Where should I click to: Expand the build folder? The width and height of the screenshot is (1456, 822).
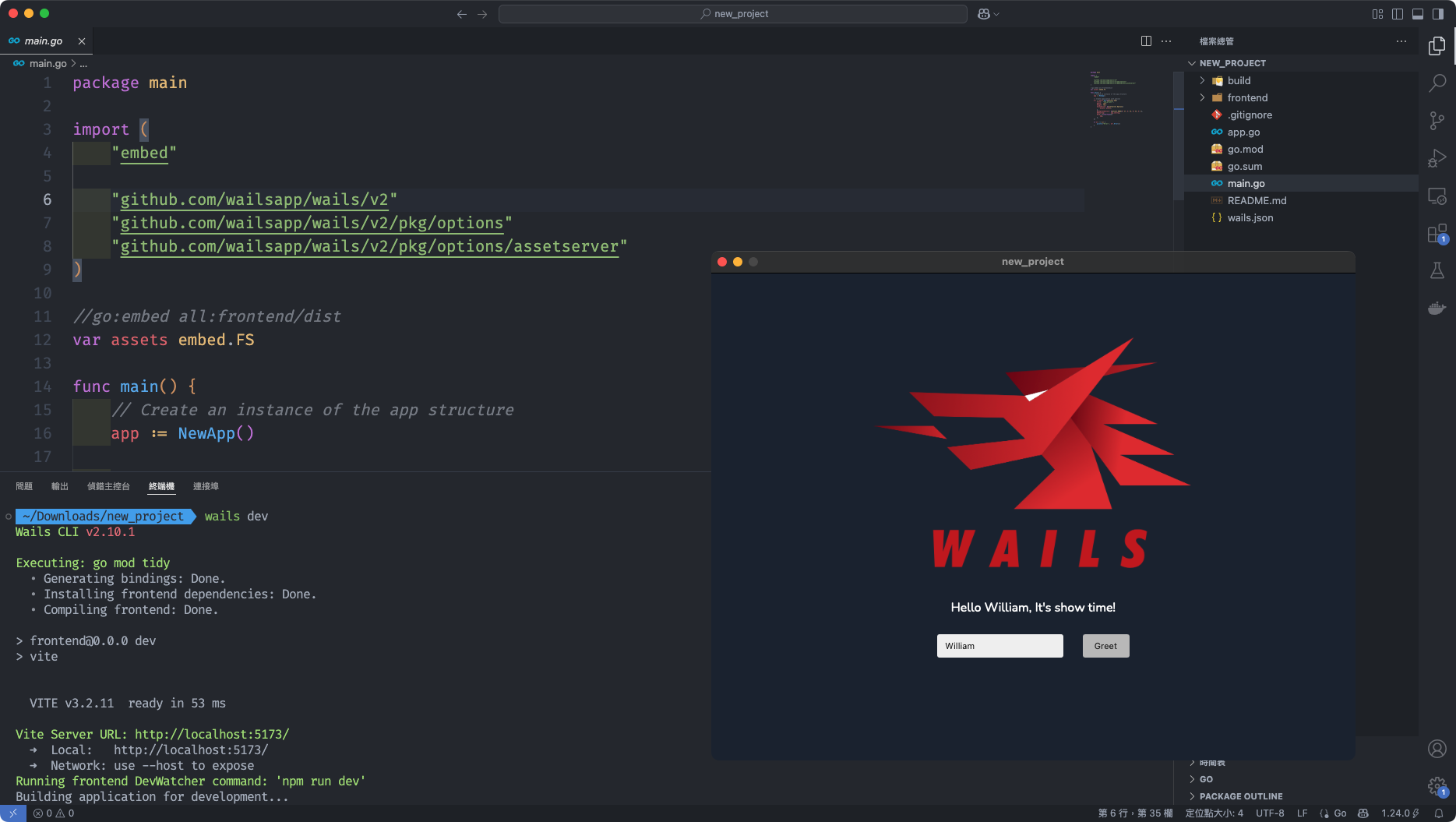click(x=1301, y=80)
